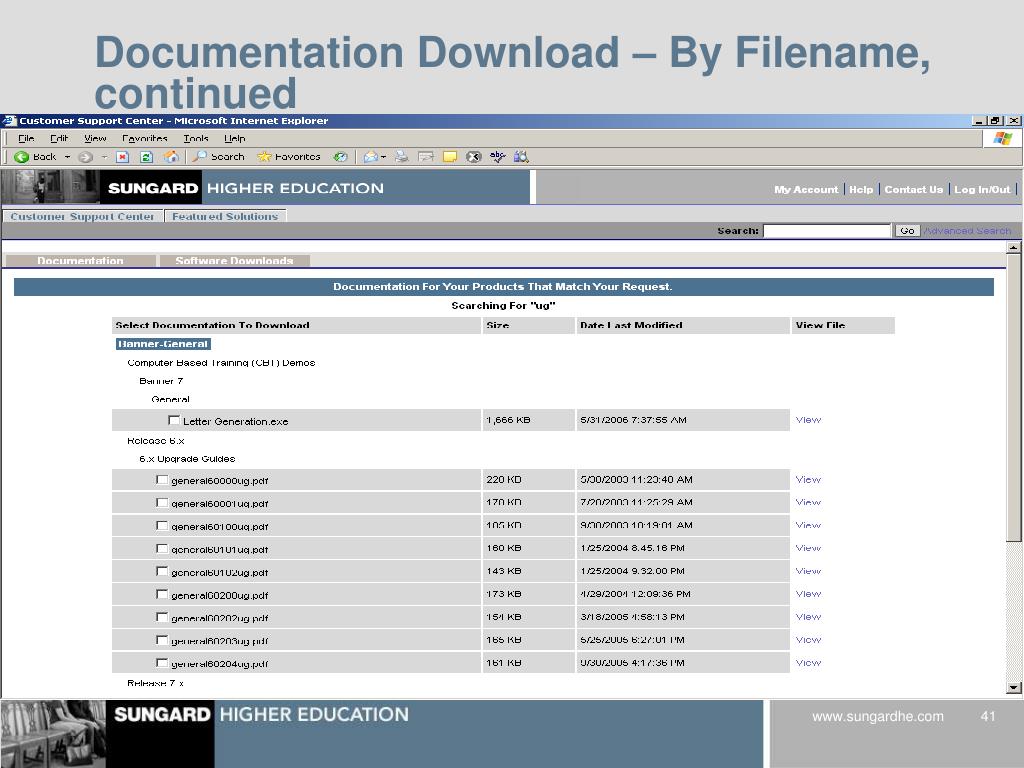Switch to the Customer Support Center tab
Image resolution: width=1024 pixels, height=768 pixels.
click(82, 216)
